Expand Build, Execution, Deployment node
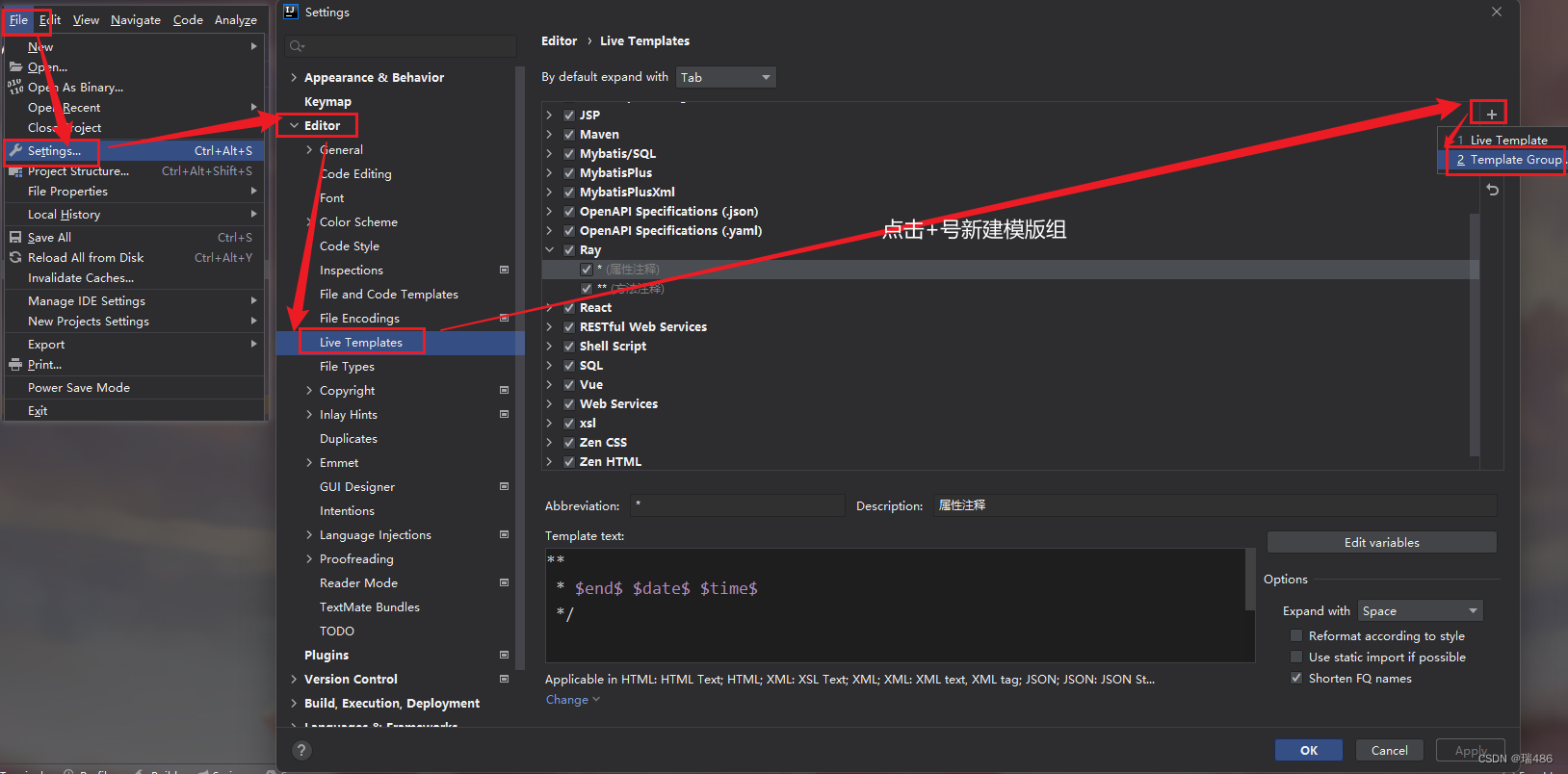Image resolution: width=1568 pixels, height=774 pixels. [x=294, y=703]
